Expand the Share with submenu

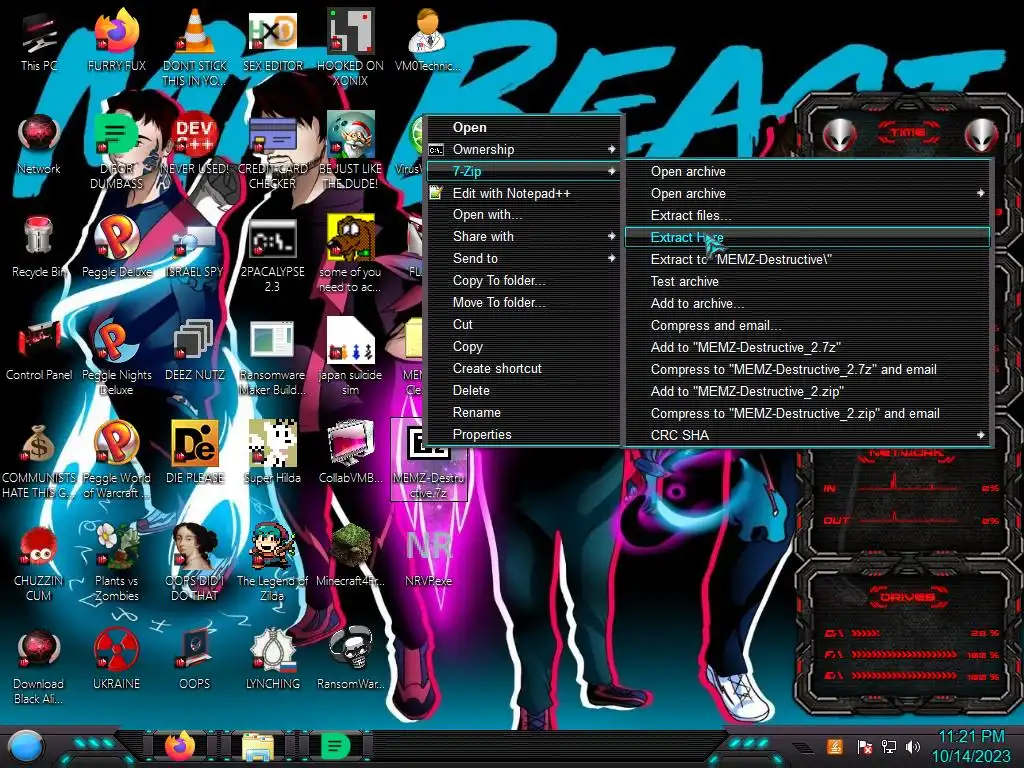(x=524, y=236)
